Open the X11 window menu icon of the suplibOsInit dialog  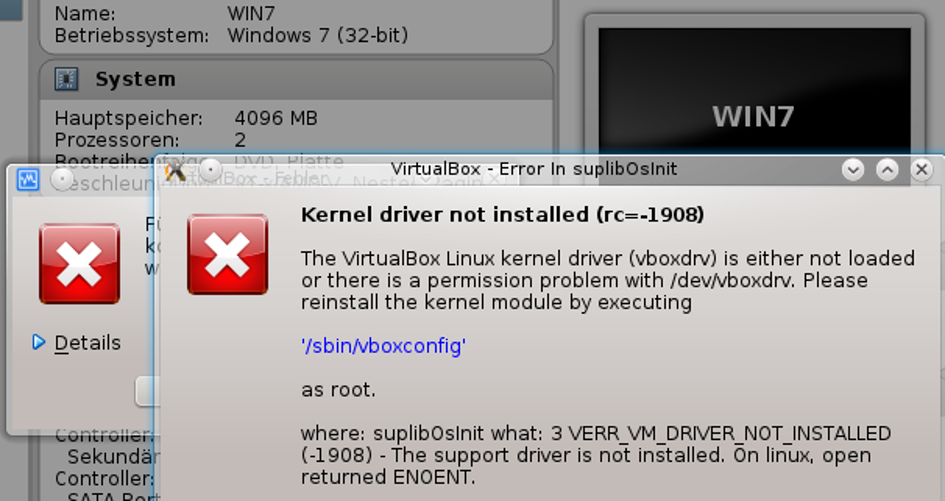[175, 170]
